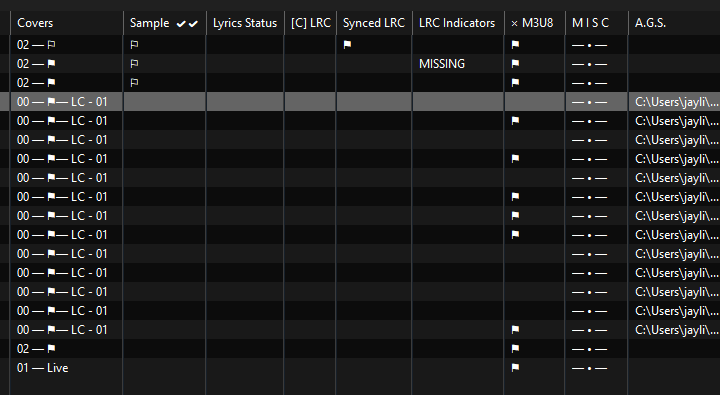Click the A.G.S. column header
This screenshot has height=395, width=720.
650,23
